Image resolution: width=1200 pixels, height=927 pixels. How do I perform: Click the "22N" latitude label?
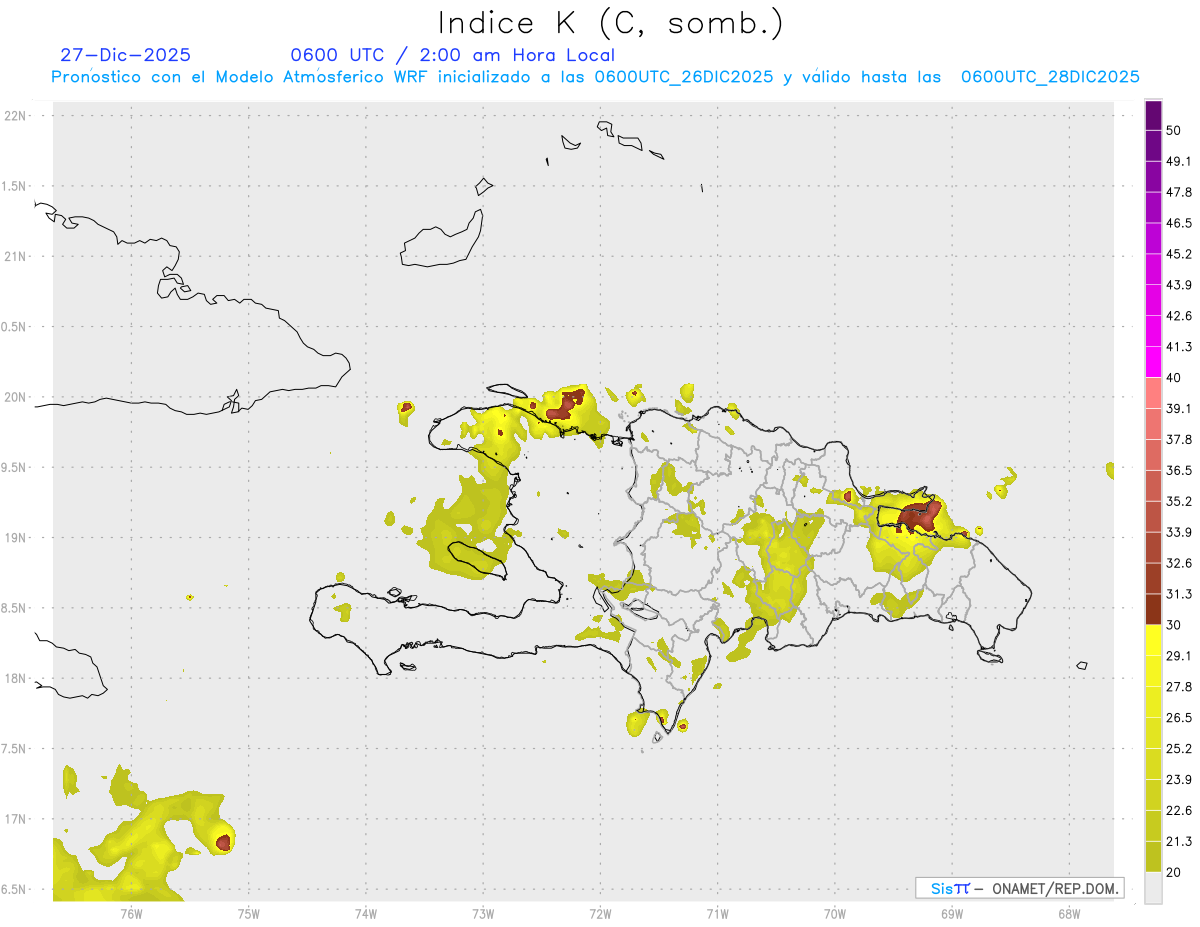(15, 116)
